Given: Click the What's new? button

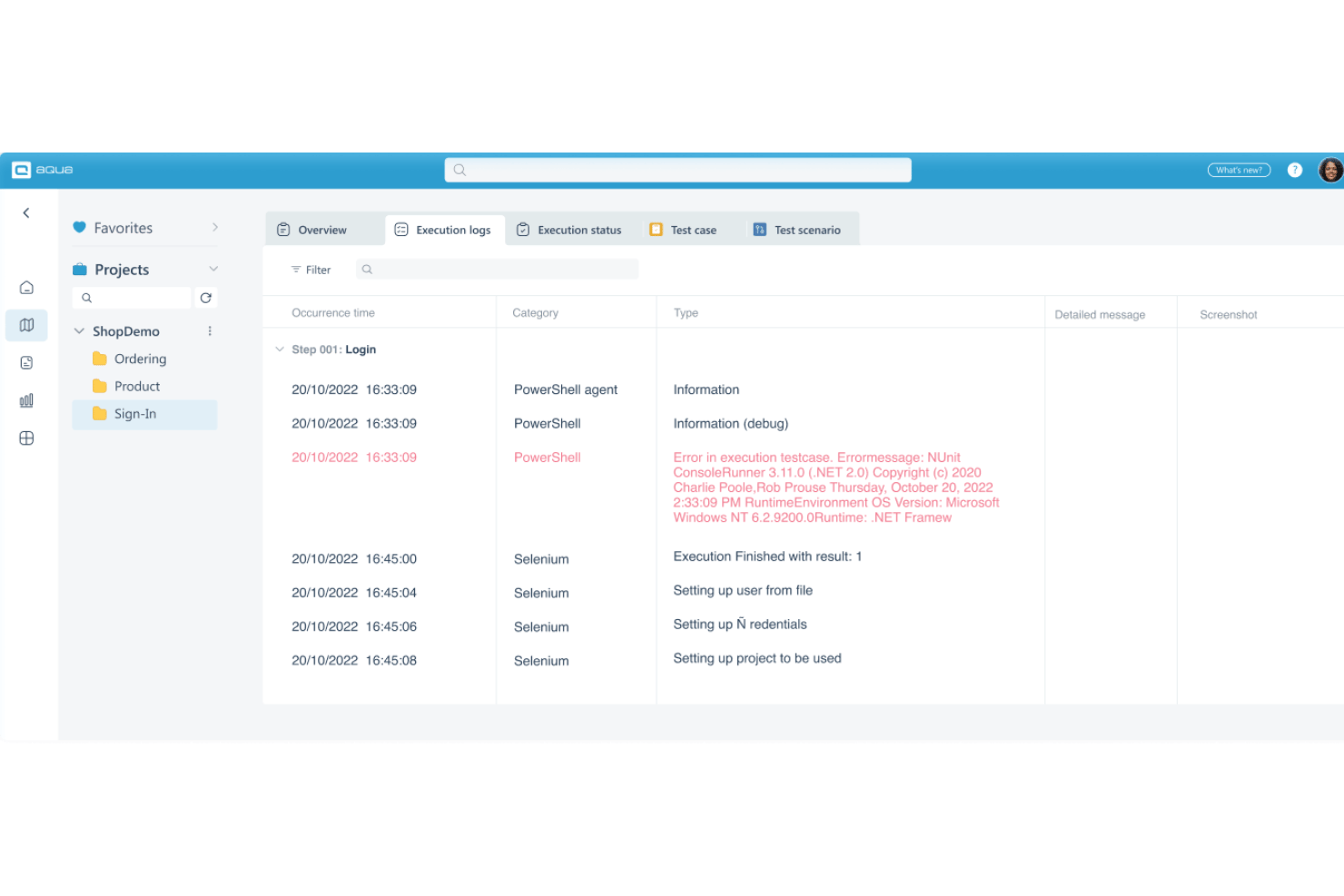Looking at the screenshot, I should (1239, 170).
